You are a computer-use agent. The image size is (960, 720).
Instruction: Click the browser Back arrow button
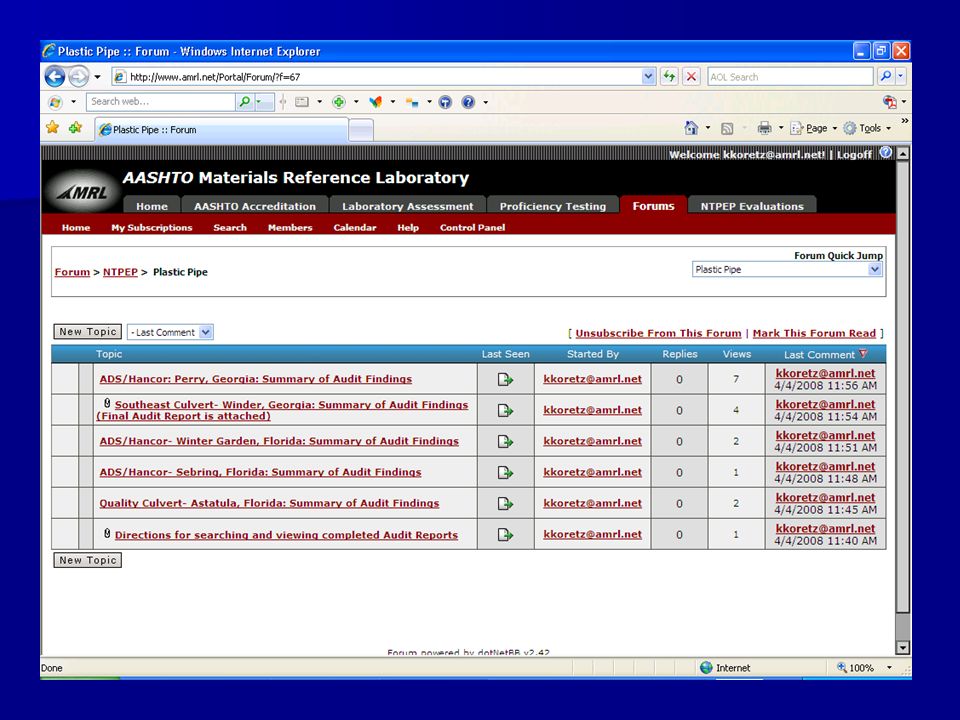click(55, 77)
